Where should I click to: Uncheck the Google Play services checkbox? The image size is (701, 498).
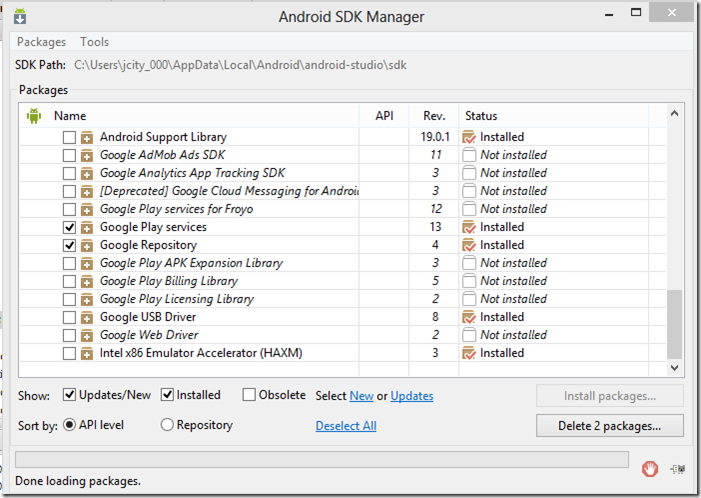click(x=69, y=227)
